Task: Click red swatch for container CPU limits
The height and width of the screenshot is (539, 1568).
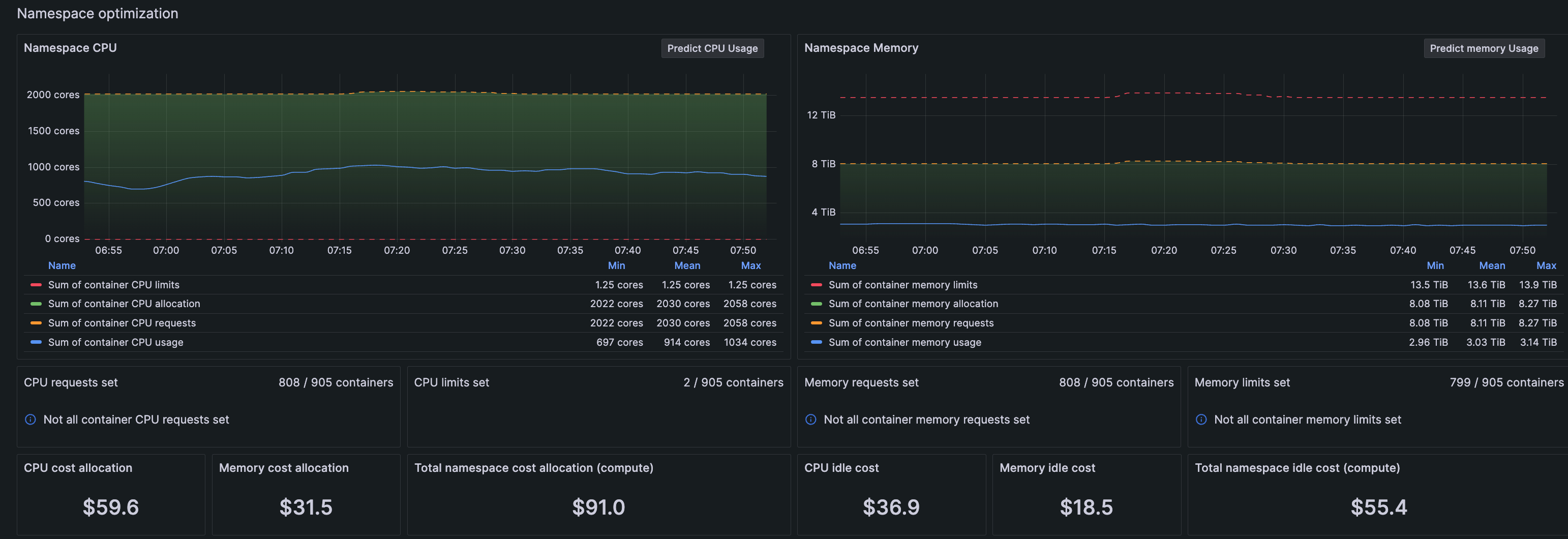Action: (36, 285)
